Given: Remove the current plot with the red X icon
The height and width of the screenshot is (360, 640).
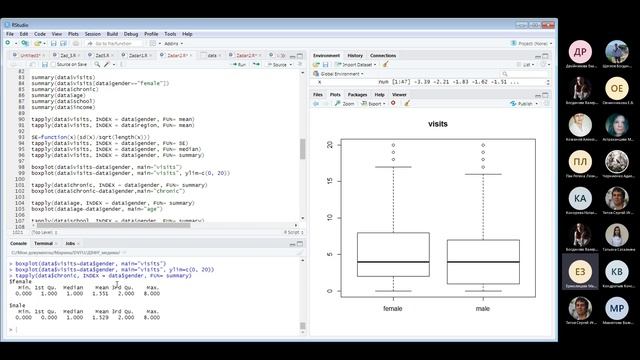Looking at the screenshot, I should [x=393, y=103].
